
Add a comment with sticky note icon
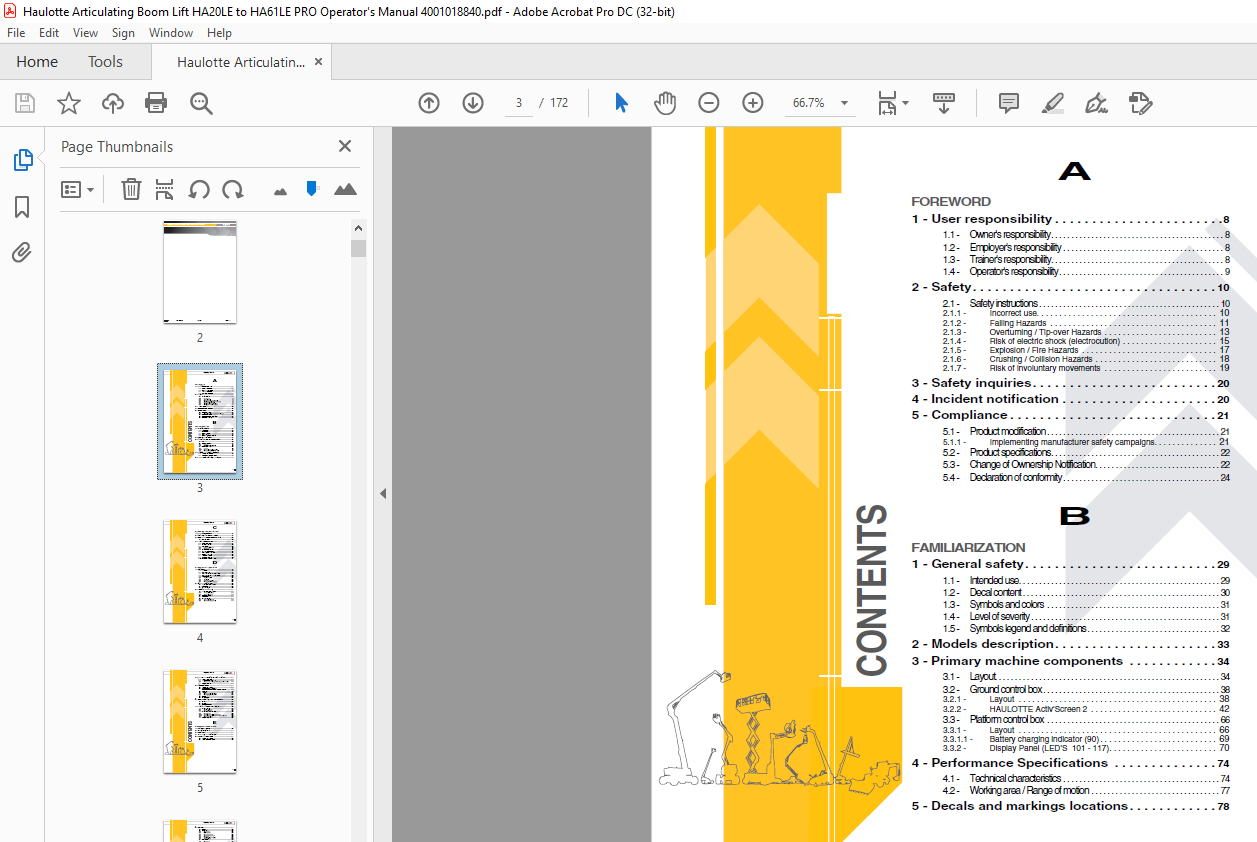[x=1009, y=103]
